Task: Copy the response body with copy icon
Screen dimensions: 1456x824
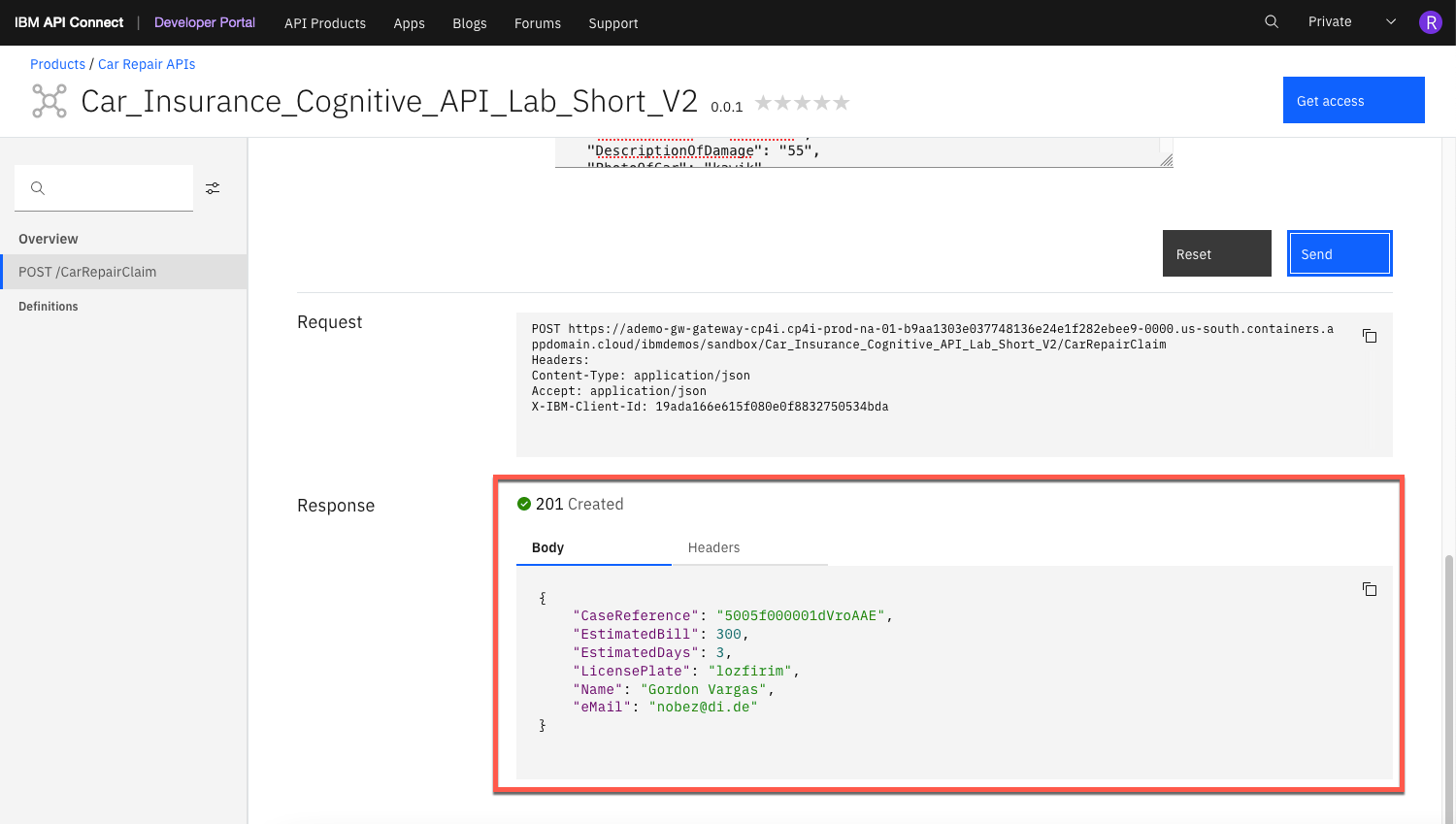Action: pyautogui.click(x=1370, y=589)
